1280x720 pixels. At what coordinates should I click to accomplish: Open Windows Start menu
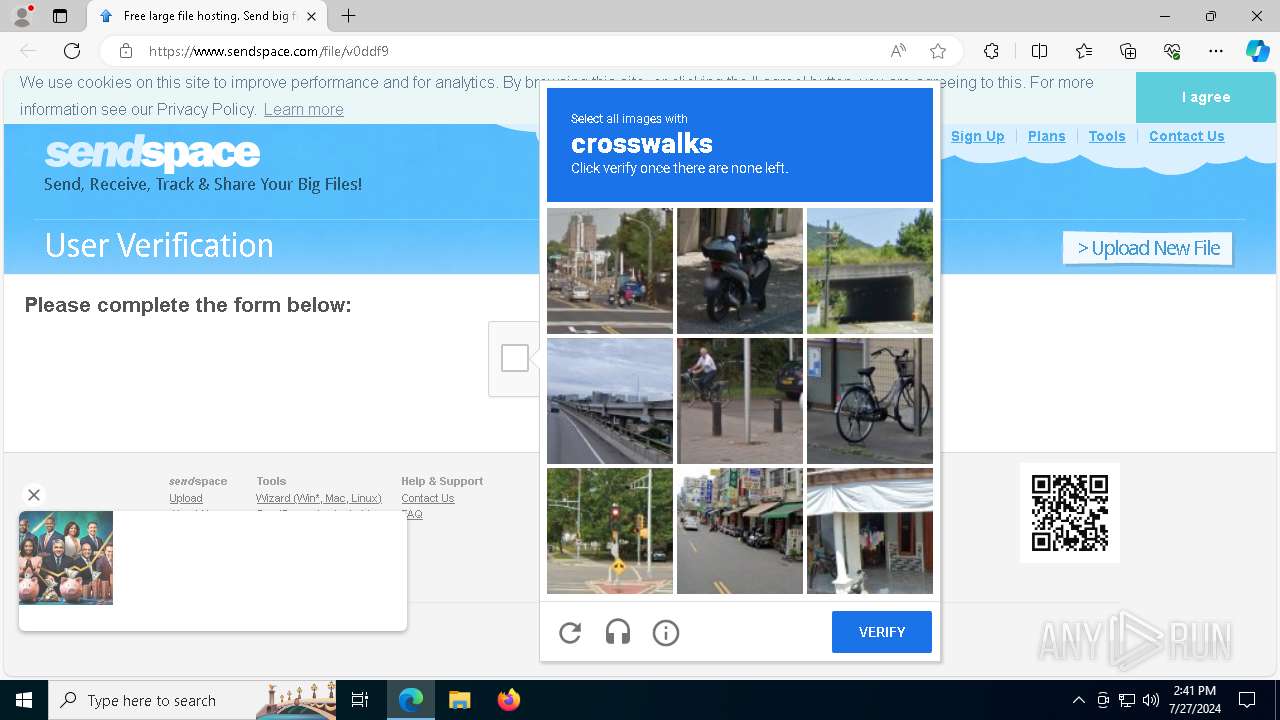point(24,700)
